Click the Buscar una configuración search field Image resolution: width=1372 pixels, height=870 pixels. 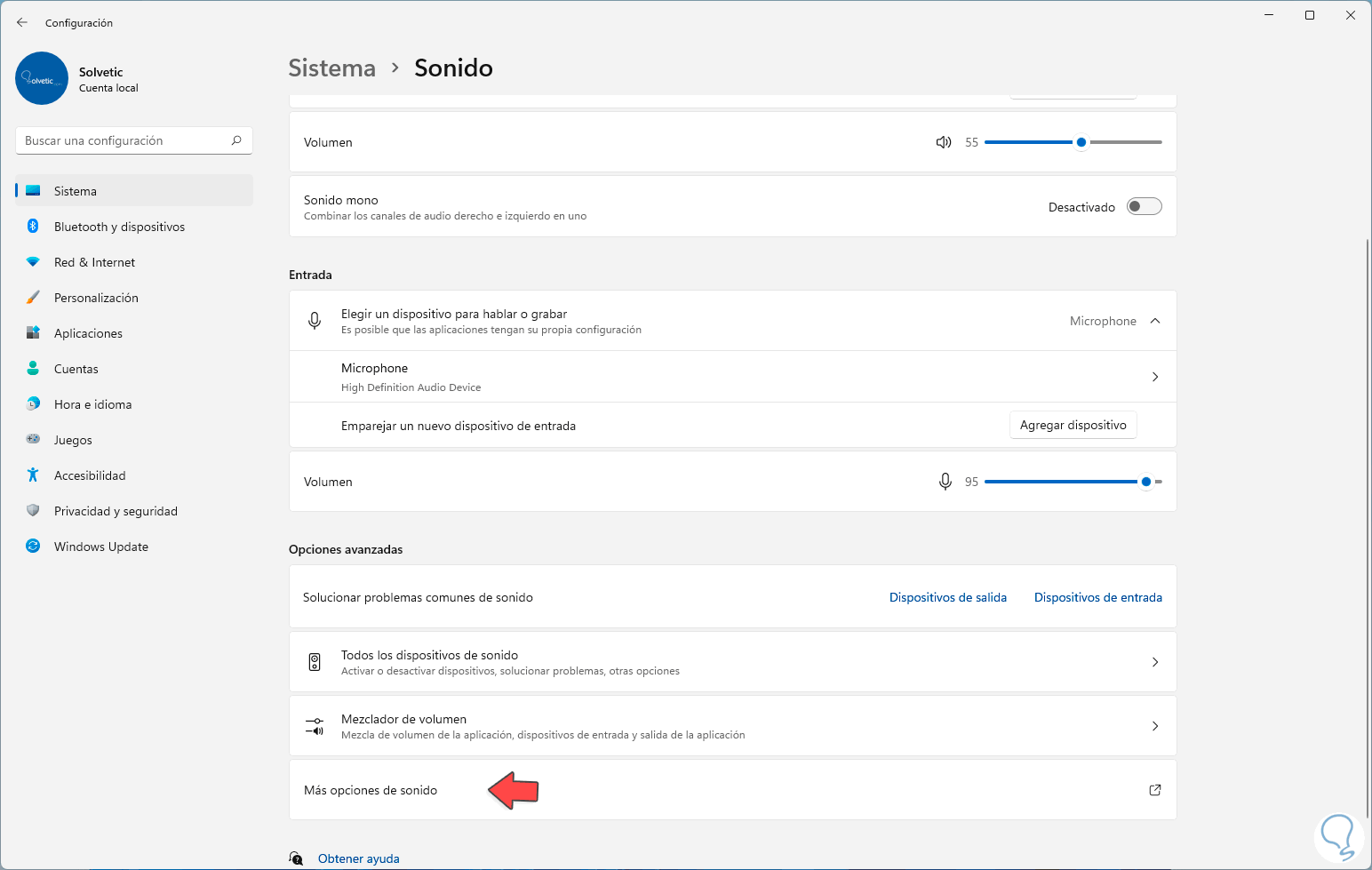coord(124,140)
